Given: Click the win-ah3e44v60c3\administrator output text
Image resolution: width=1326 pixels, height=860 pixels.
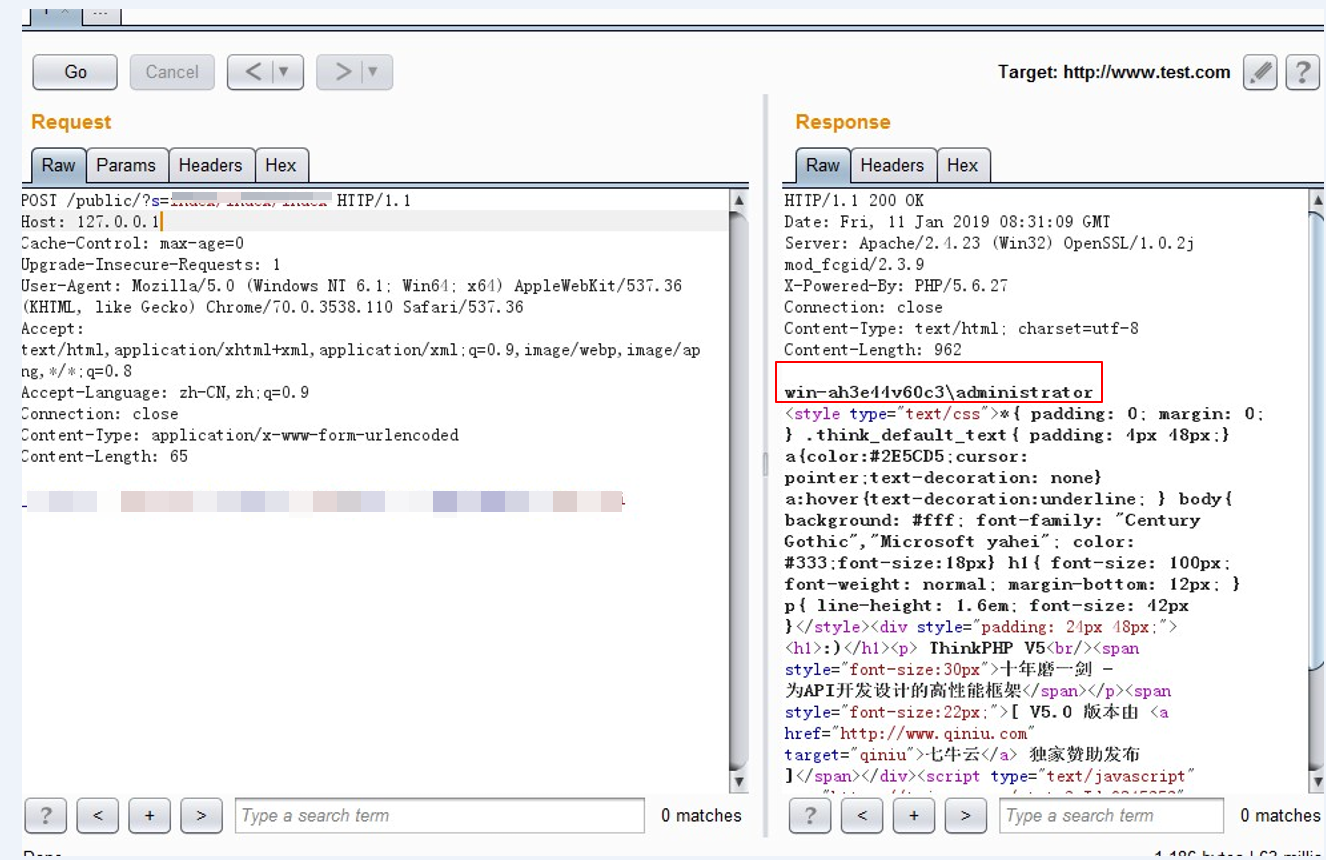Looking at the screenshot, I should [939, 392].
